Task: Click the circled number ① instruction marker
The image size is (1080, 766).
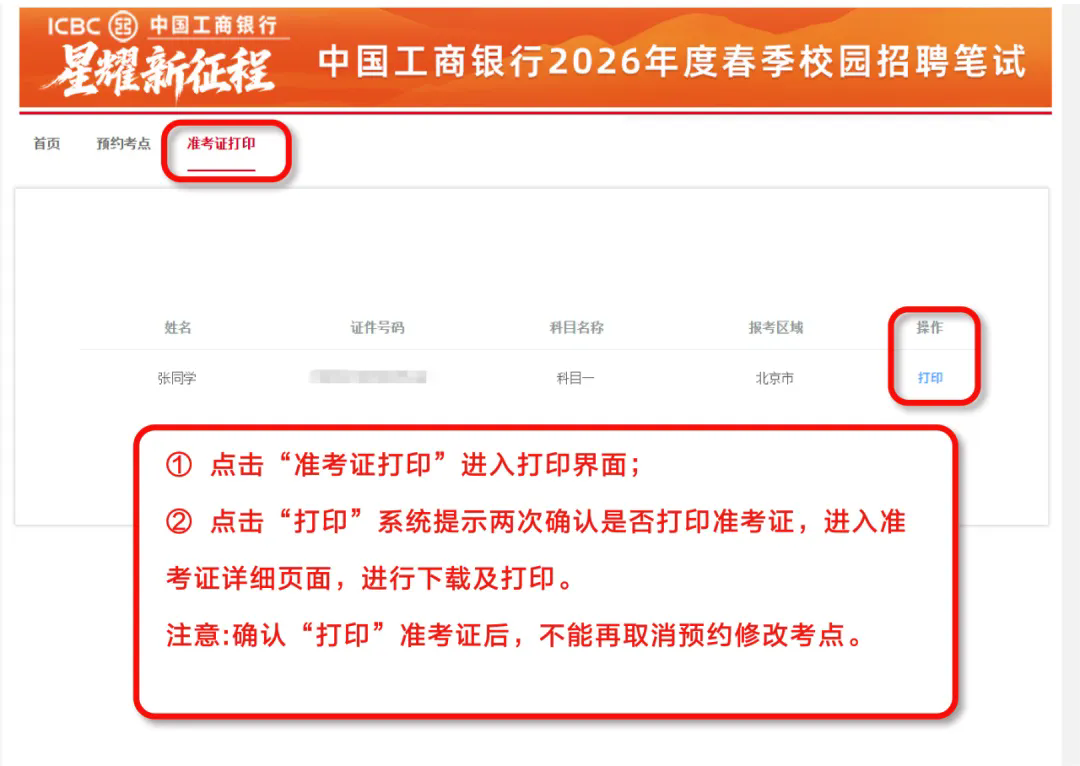Action: (179, 464)
